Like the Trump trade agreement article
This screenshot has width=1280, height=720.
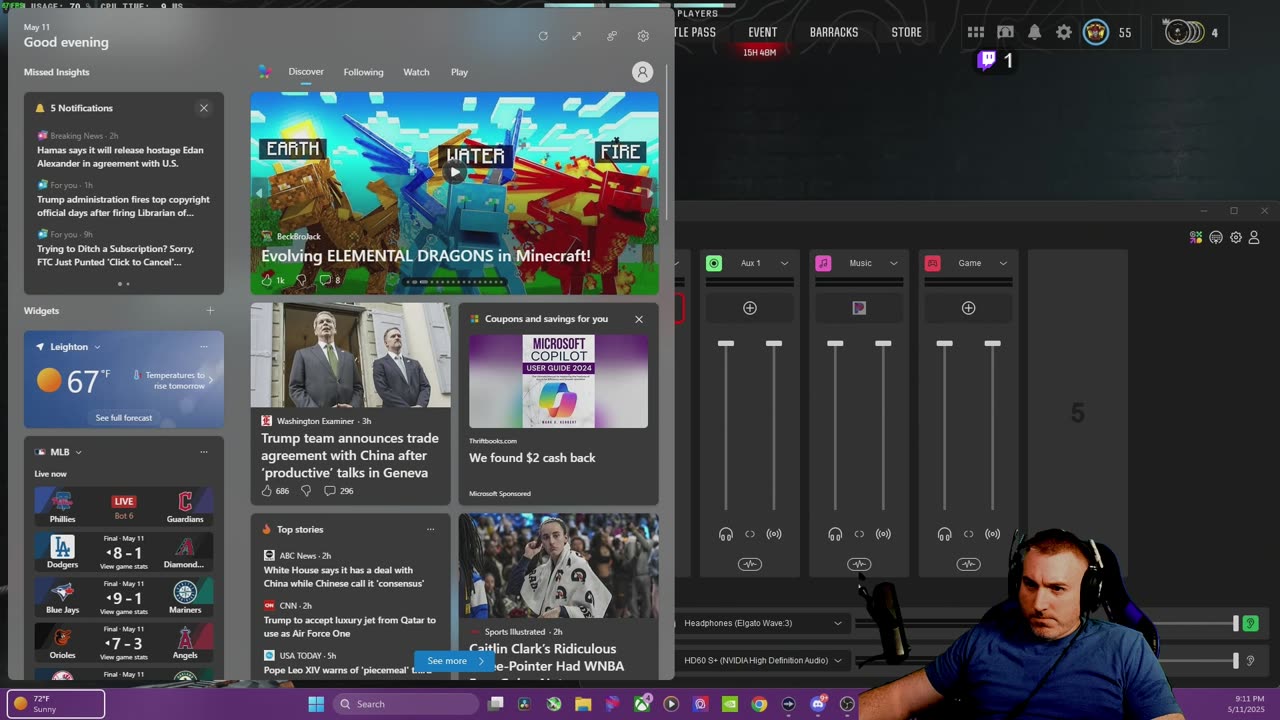tap(267, 491)
